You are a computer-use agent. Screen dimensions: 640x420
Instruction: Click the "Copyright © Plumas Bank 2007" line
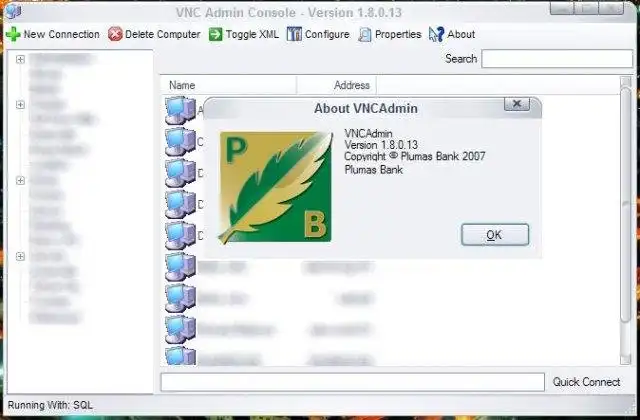[415, 156]
